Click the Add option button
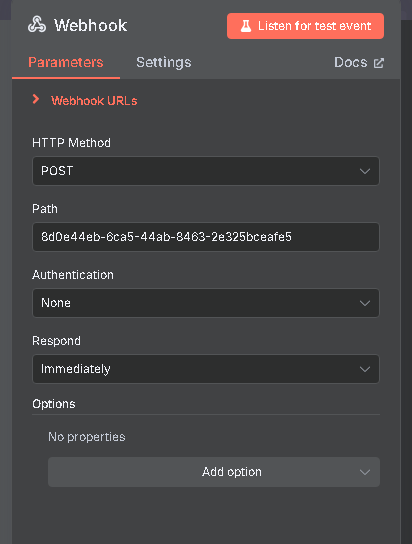The width and height of the screenshot is (412, 544). (x=214, y=472)
